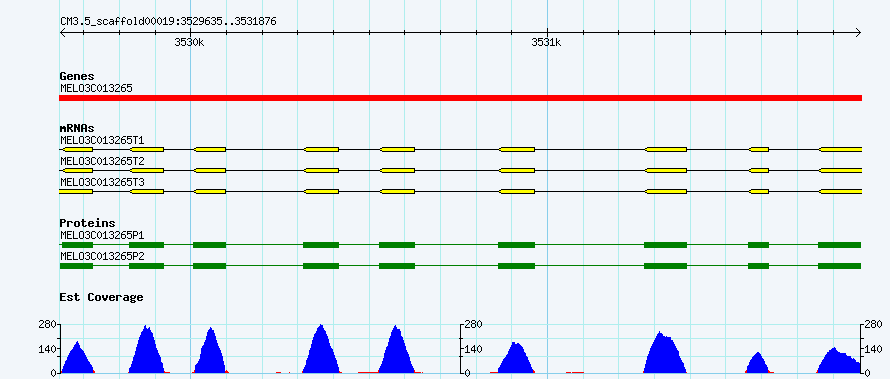Click the CM3.5_scaffold00019:3529635..3531876 region label
The image size is (890, 379).
click(x=168, y=22)
